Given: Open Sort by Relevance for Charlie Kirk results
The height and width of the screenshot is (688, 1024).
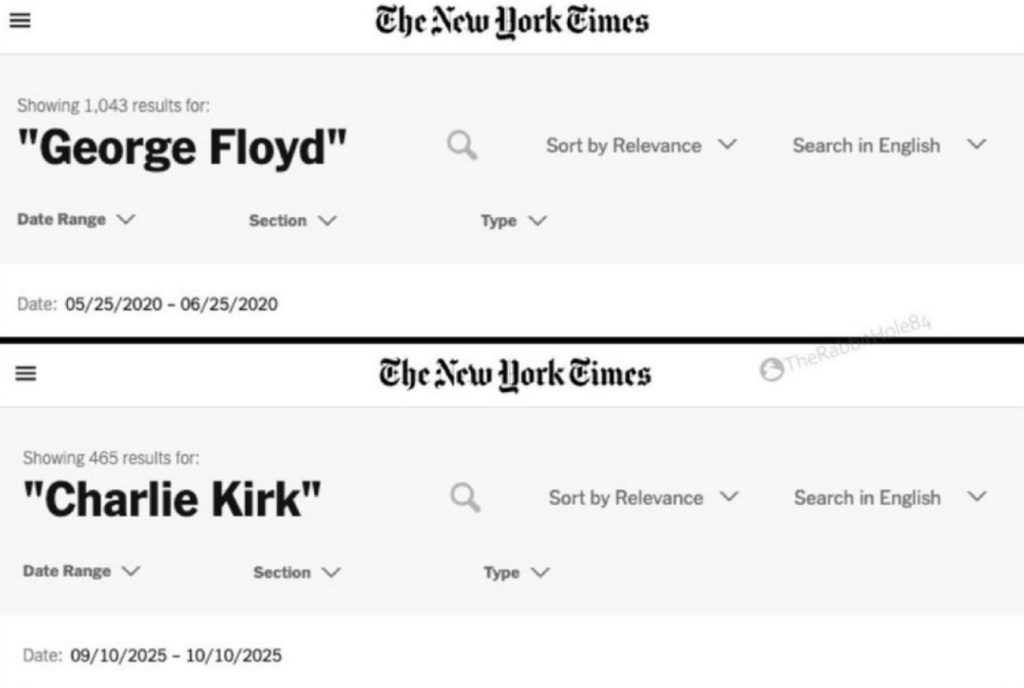Looking at the screenshot, I should 643,497.
